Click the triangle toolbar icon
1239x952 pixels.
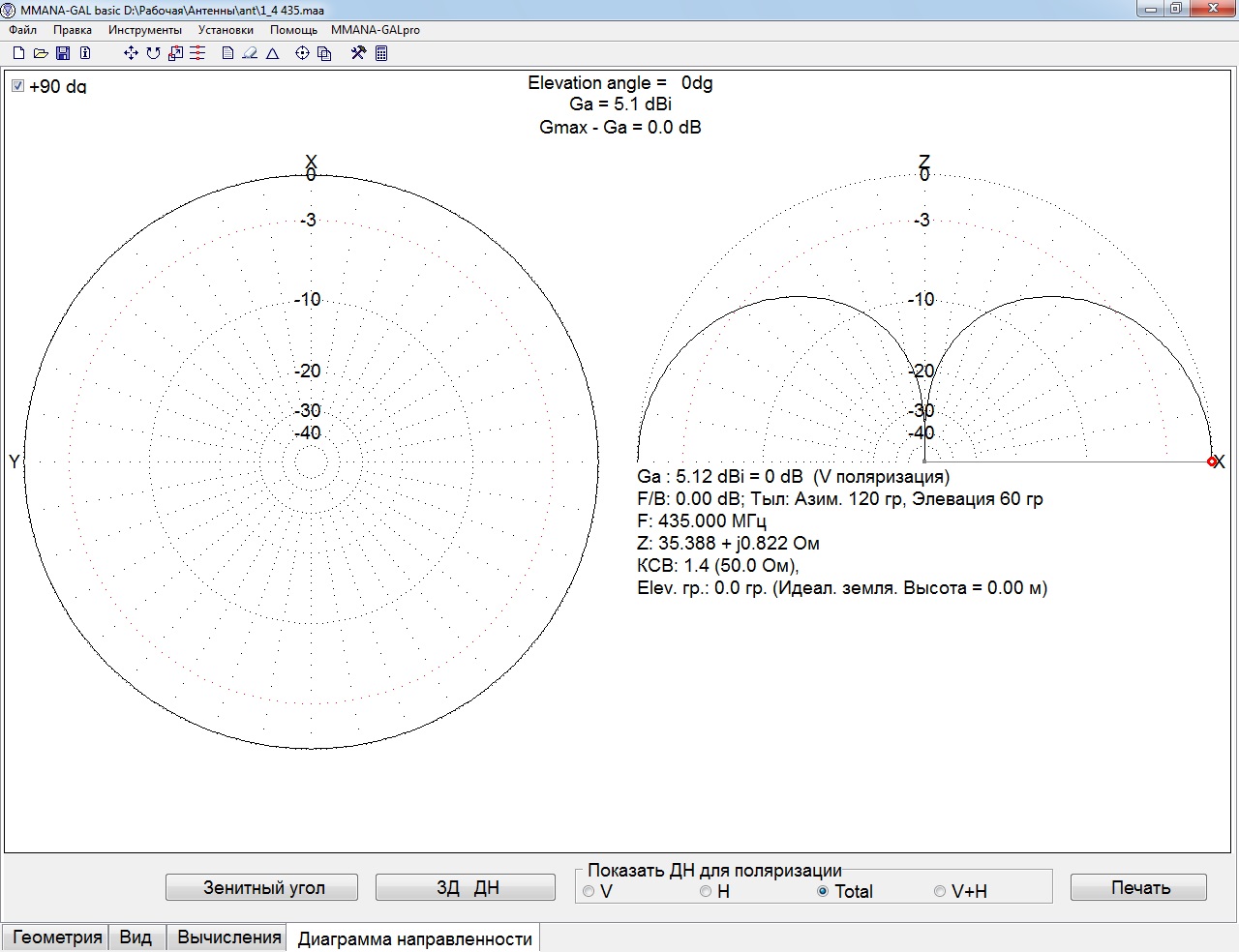click(x=273, y=53)
